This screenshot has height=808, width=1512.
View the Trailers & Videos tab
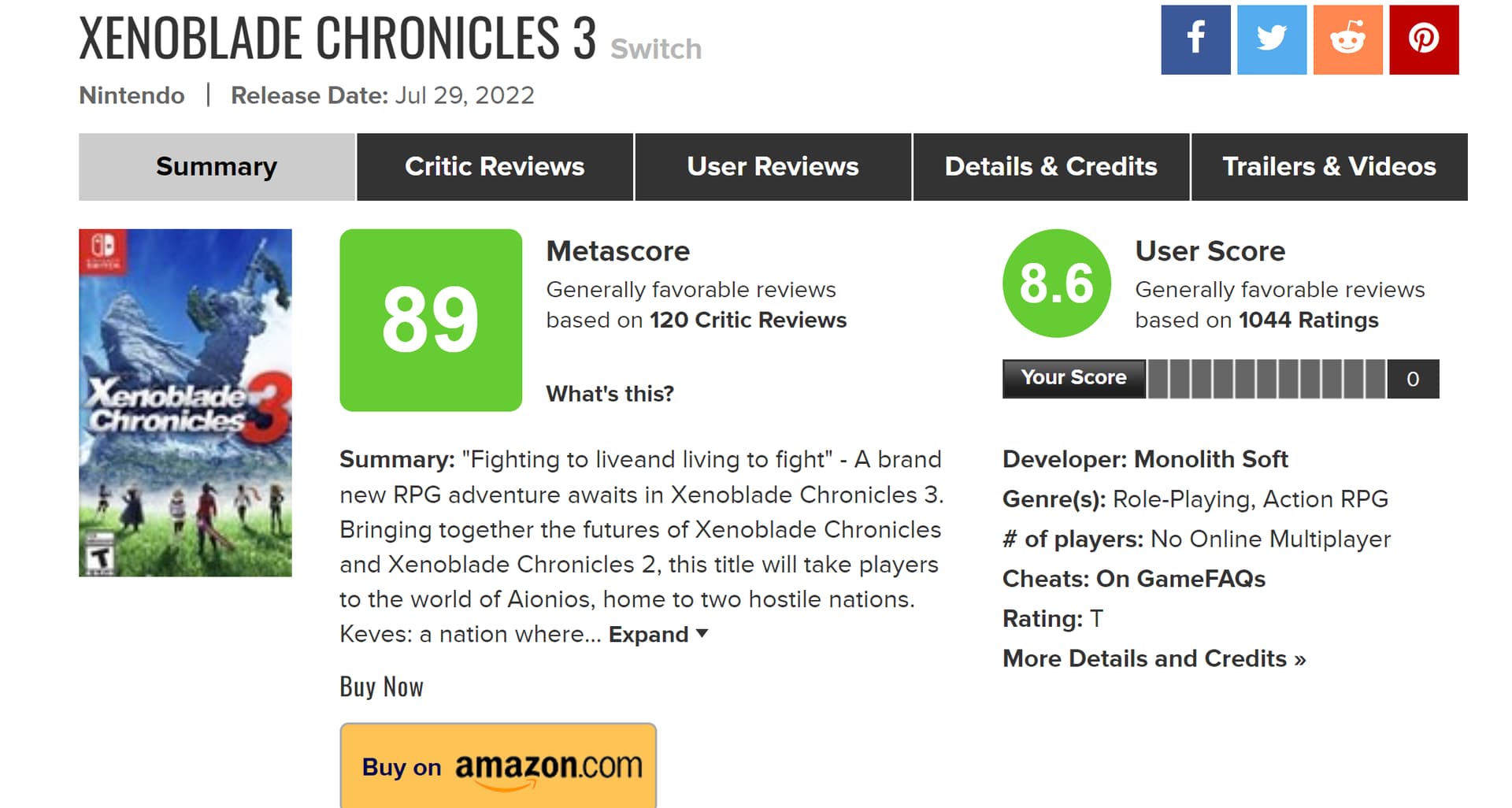(x=1329, y=167)
